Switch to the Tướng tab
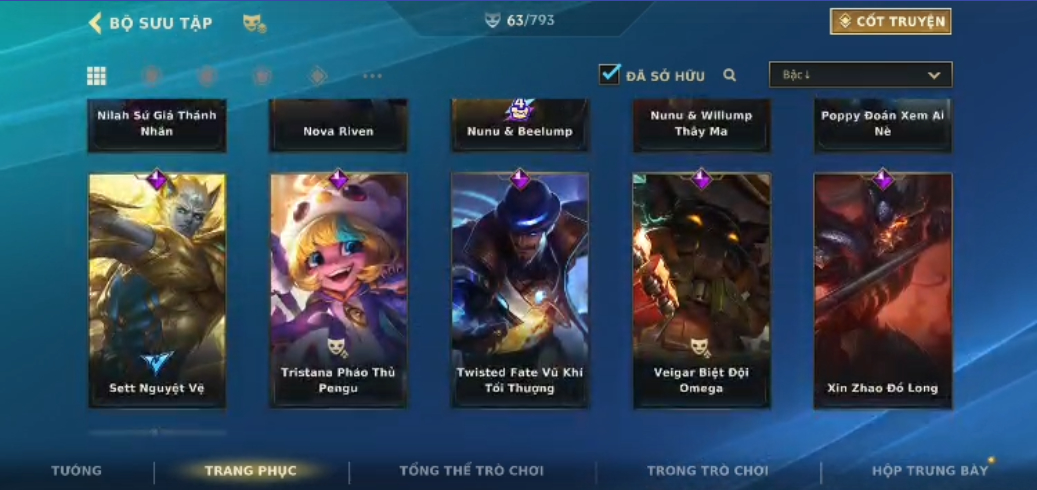The width and height of the screenshot is (1037, 490). (77, 471)
